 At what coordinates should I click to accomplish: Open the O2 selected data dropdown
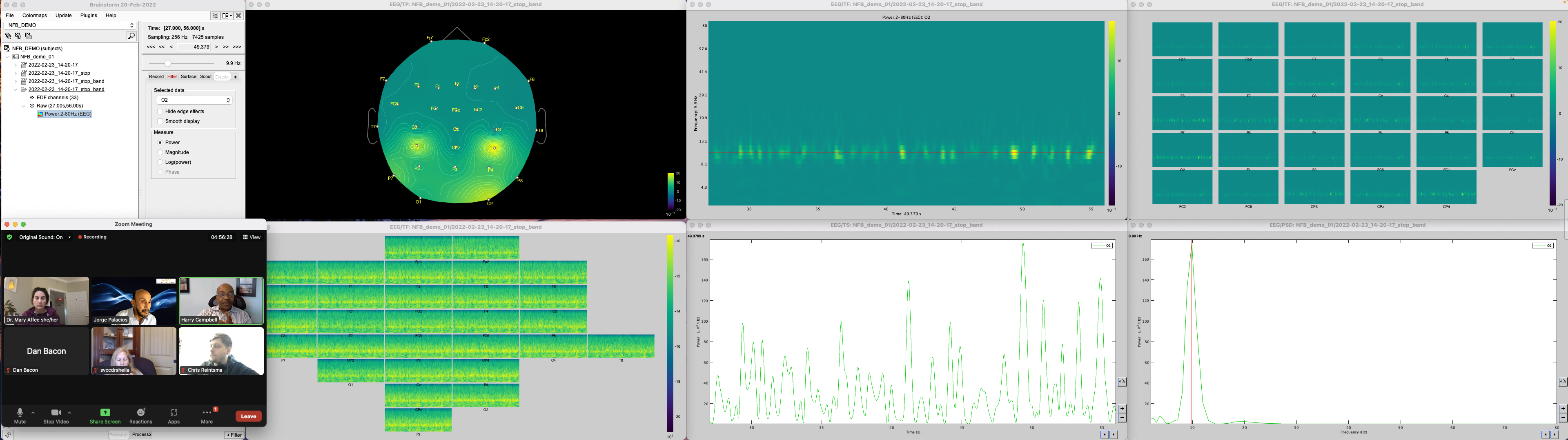(194, 100)
